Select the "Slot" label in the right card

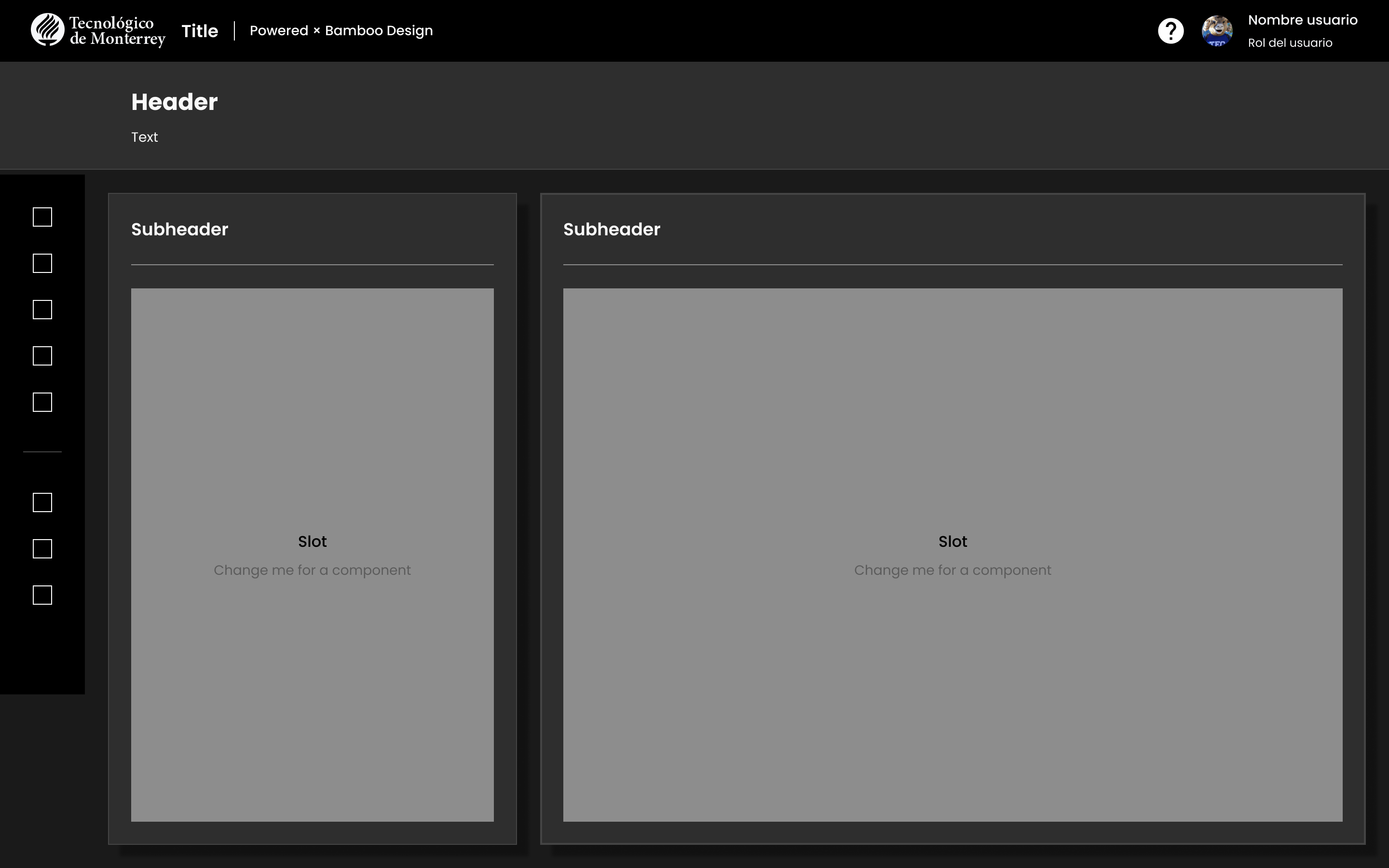click(x=953, y=542)
